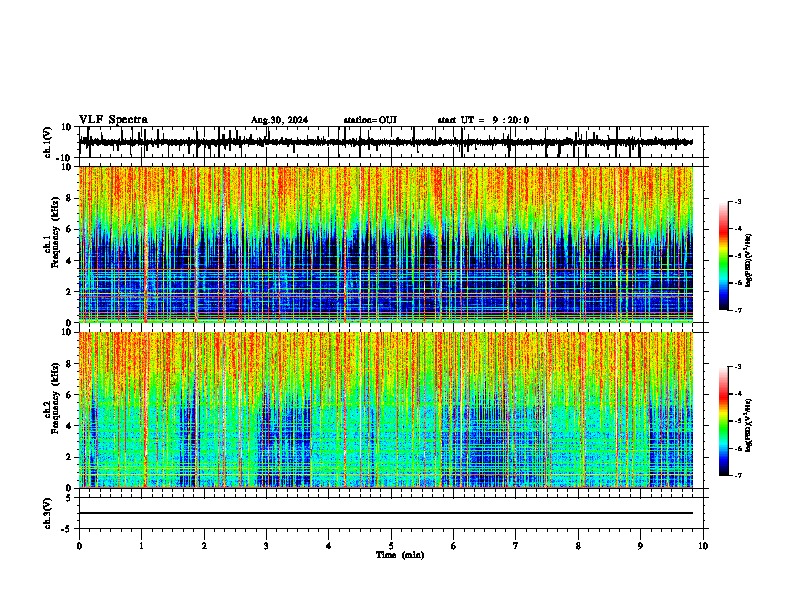Click the ch.2 spectrogram color bar

tap(724, 421)
